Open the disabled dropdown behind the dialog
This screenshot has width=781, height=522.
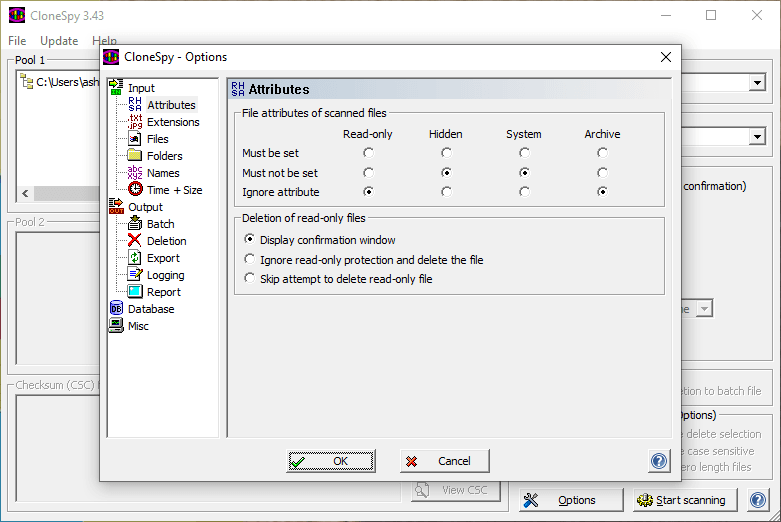[x=704, y=309]
